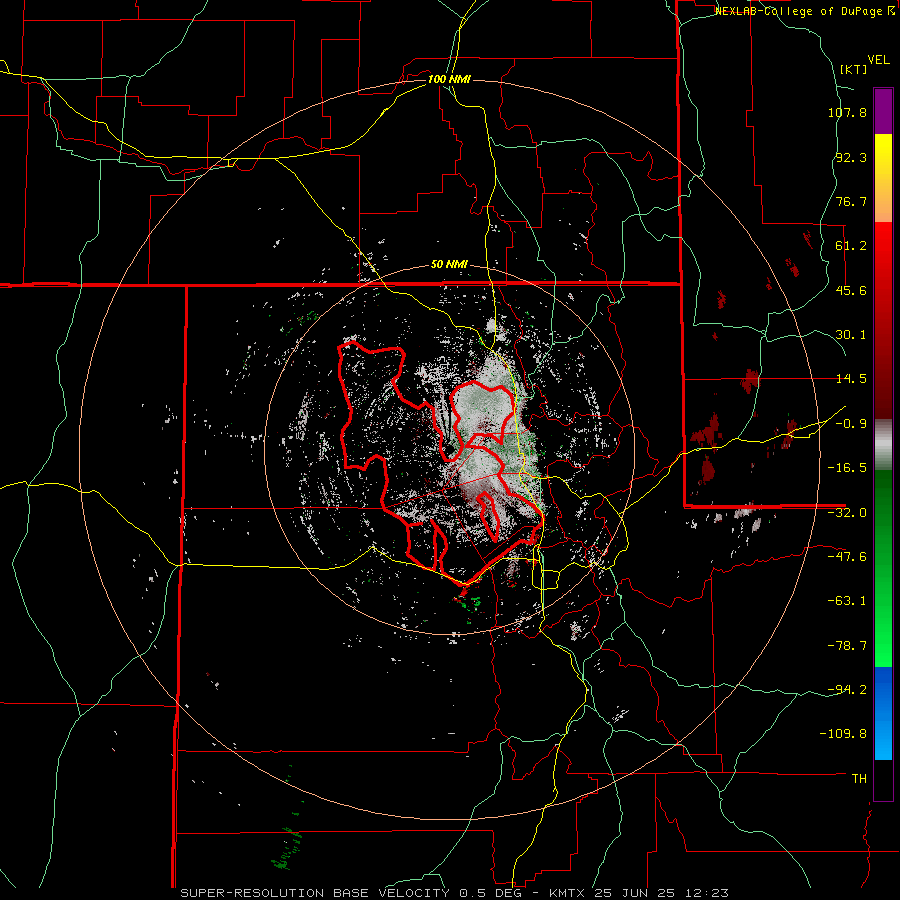Select the -109.8 scale value
900x900 pixels.
pos(844,734)
